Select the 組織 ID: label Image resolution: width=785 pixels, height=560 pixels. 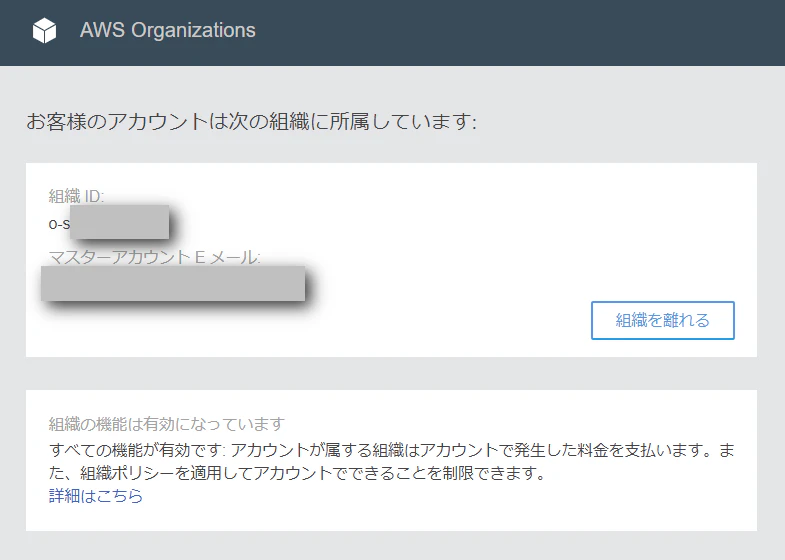(77, 196)
